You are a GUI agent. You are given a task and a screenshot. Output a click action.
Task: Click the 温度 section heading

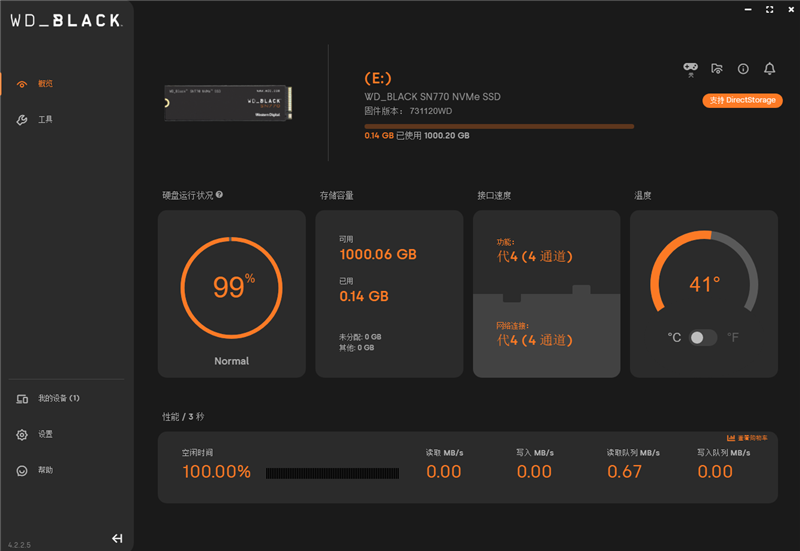click(x=642, y=195)
